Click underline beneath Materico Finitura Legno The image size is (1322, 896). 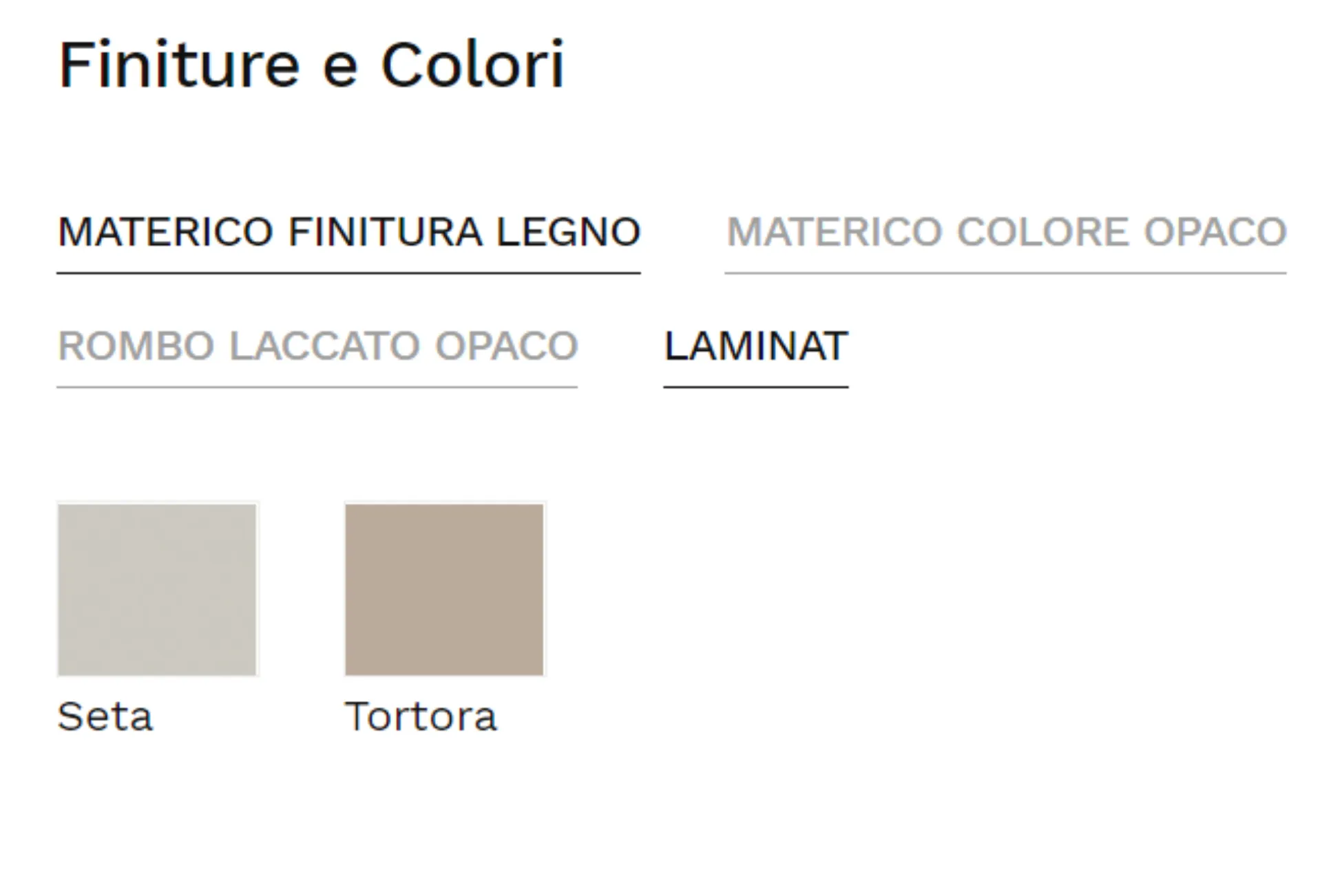pyautogui.click(x=348, y=273)
